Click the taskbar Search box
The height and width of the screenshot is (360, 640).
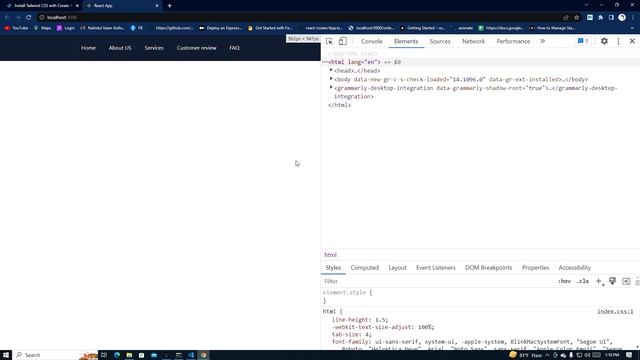pyautogui.click(x=55, y=355)
